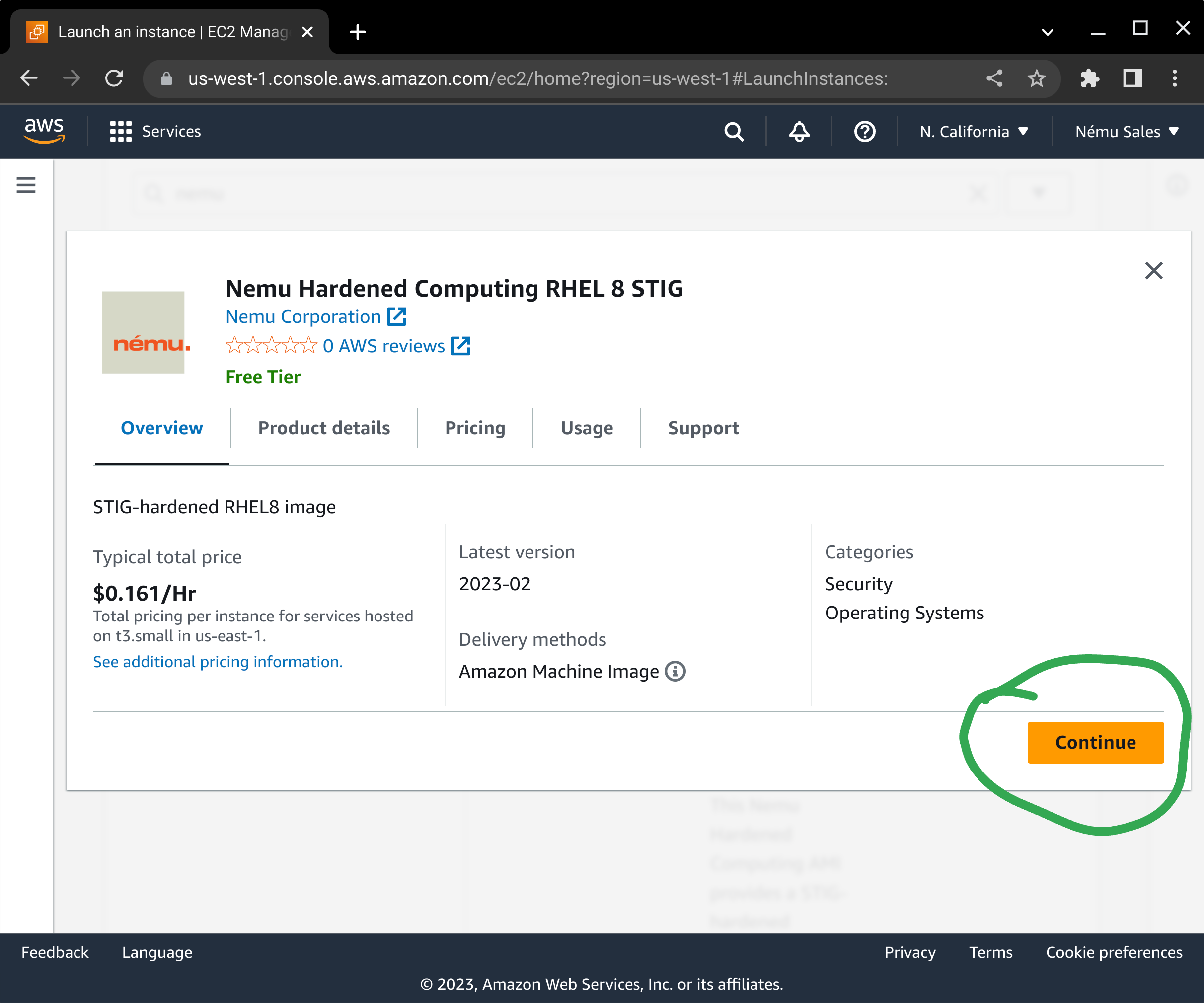The width and height of the screenshot is (1204, 1003).
Task: Click the browser forward arrow
Action: coord(72,78)
